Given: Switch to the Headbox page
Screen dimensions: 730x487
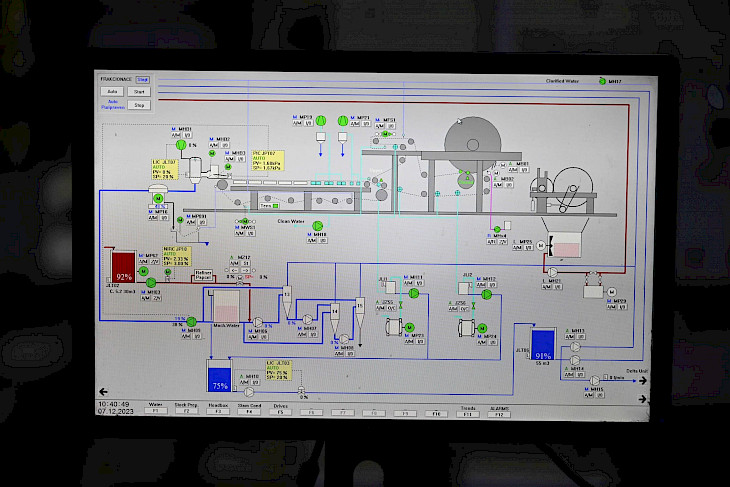Looking at the screenshot, I should point(218,410).
